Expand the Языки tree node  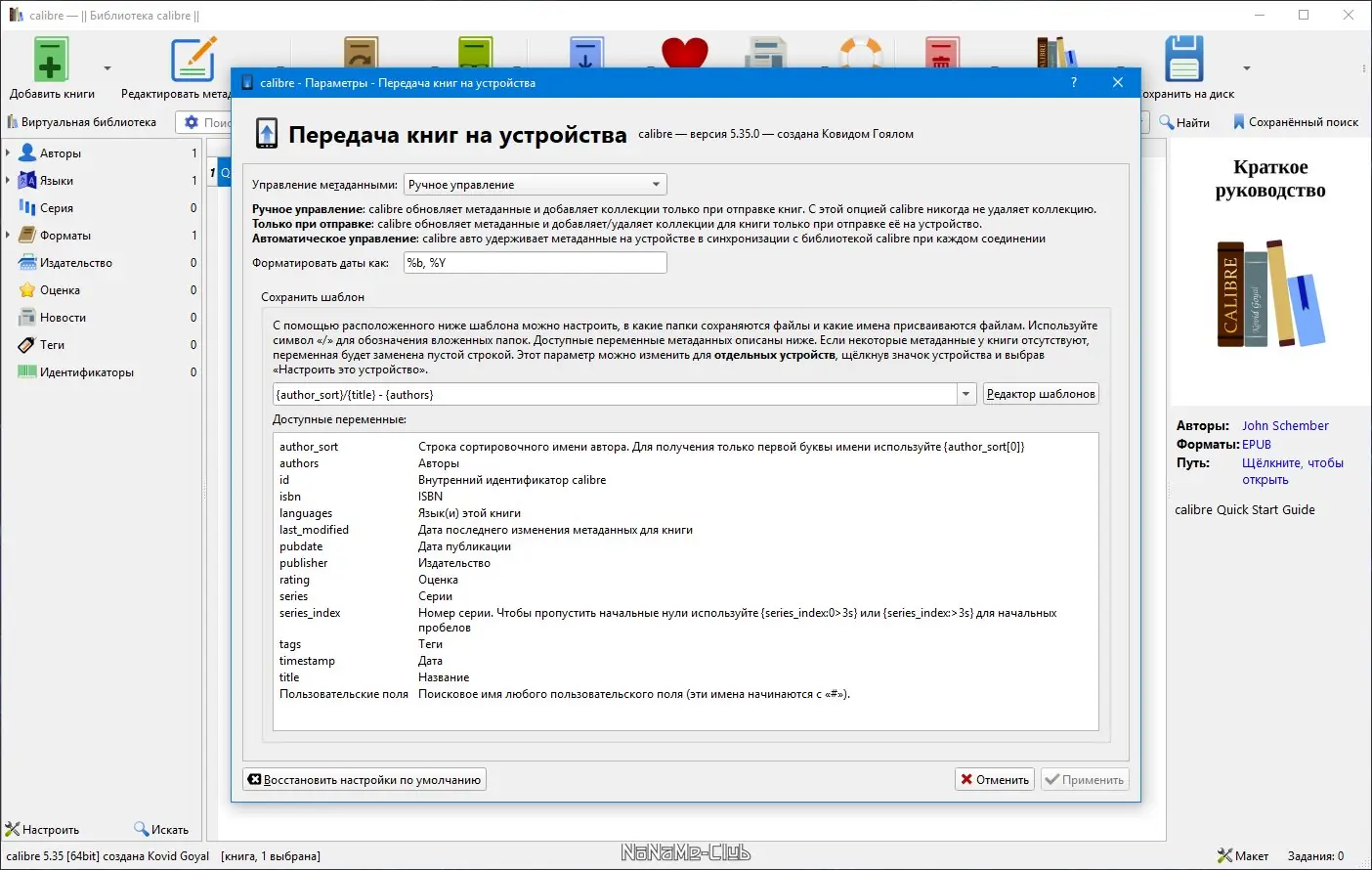pos(8,181)
